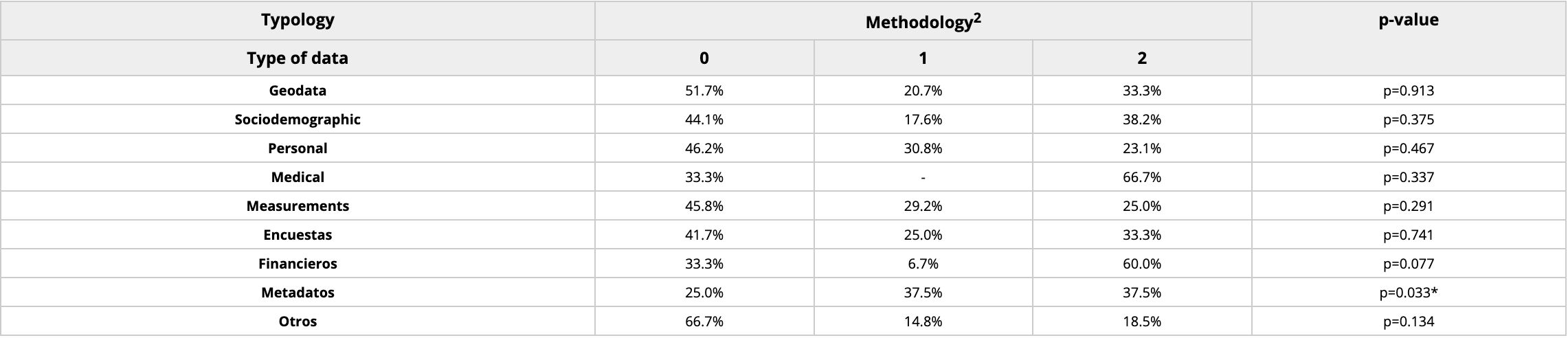This screenshot has width=1568, height=338.
Task: Click the Encuestas row label
Action: 298,235
